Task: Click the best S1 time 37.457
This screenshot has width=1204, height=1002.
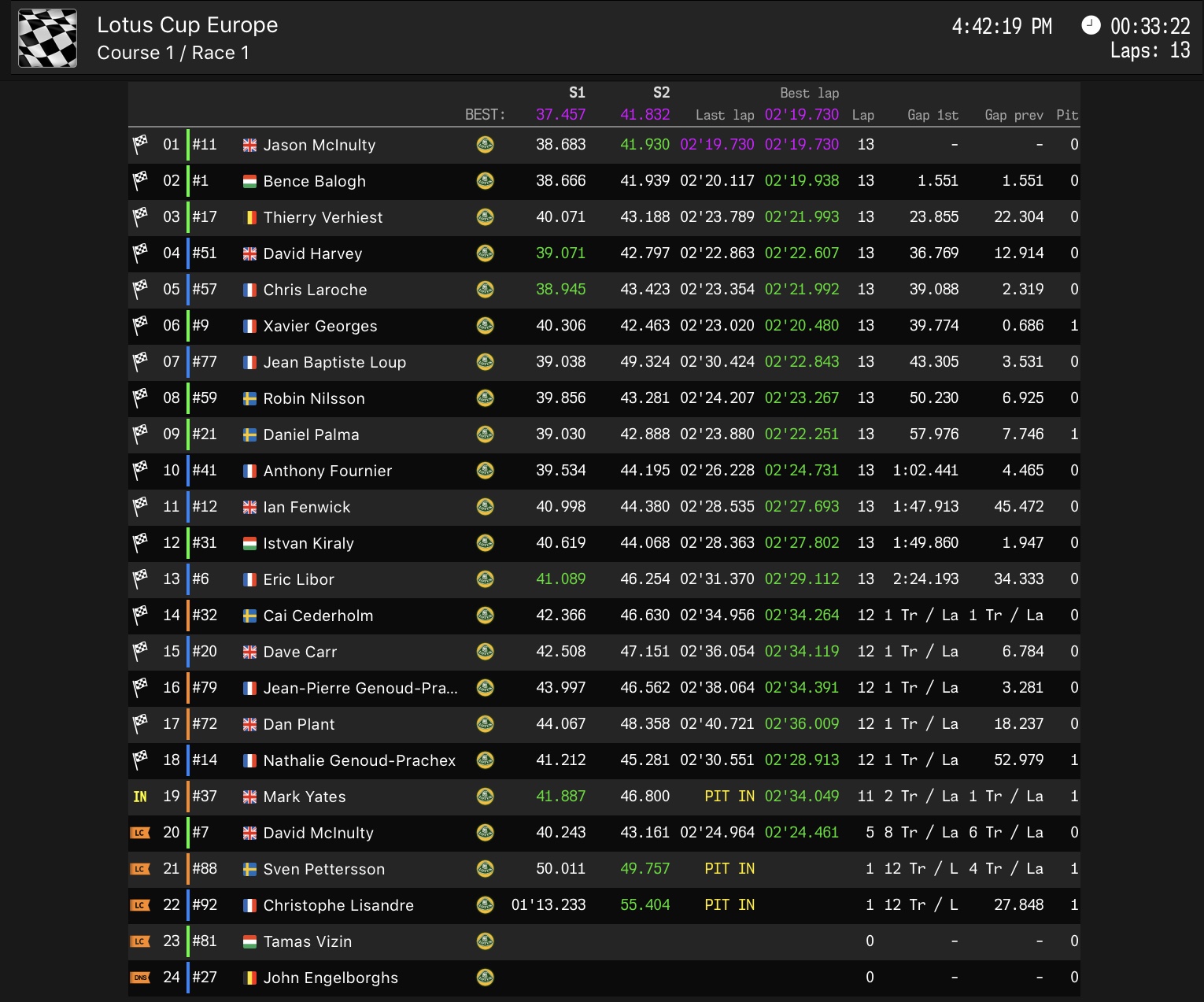Action: [560, 115]
